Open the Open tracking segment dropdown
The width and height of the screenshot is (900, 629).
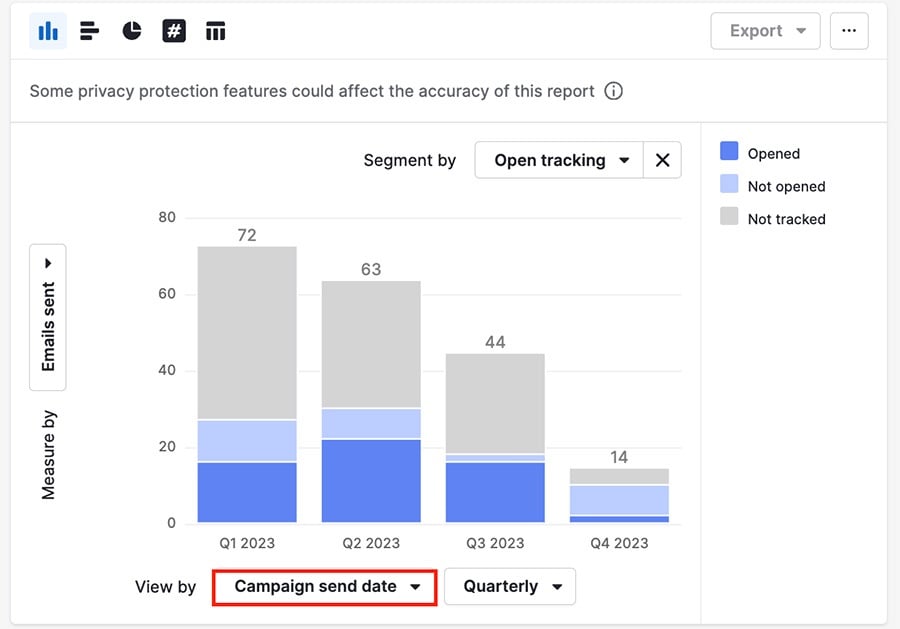pyautogui.click(x=559, y=160)
